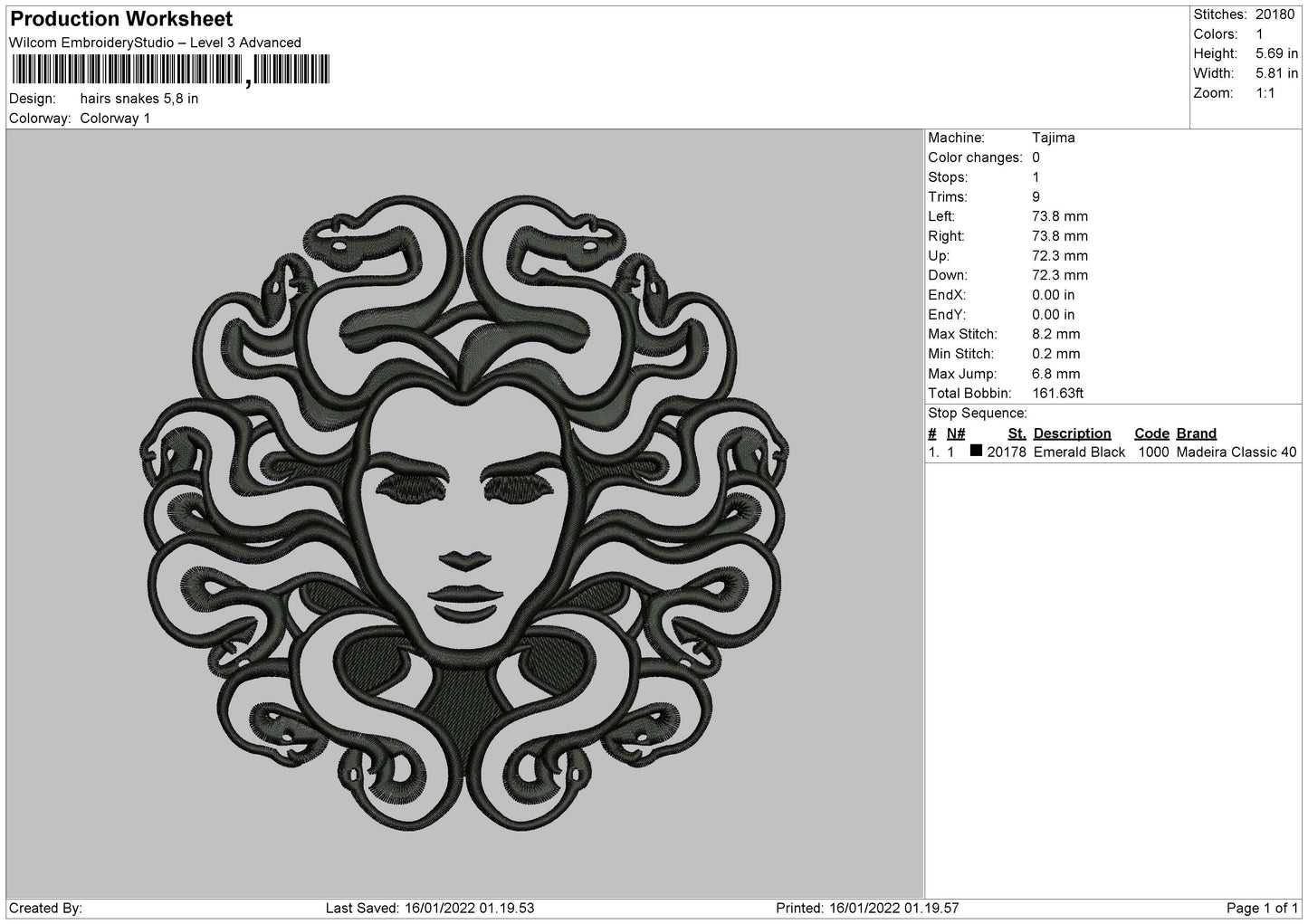Image resolution: width=1308 pixels, height=924 pixels.
Task: Click the Code column header
Action: [x=1152, y=433]
